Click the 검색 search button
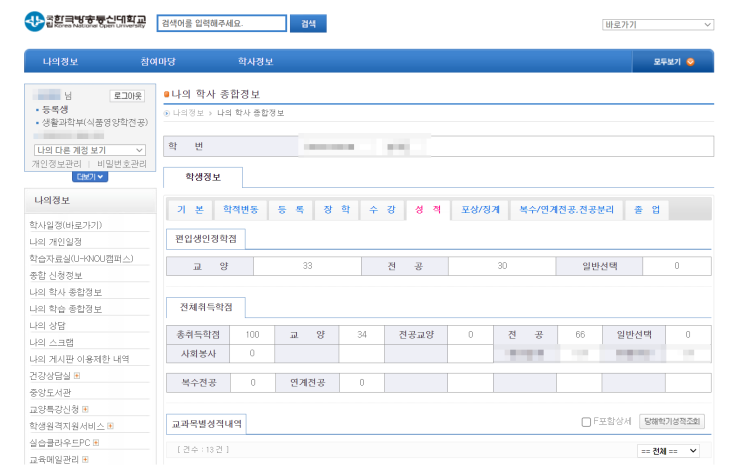The width and height of the screenshot is (743, 465). pyautogui.click(x=308, y=23)
